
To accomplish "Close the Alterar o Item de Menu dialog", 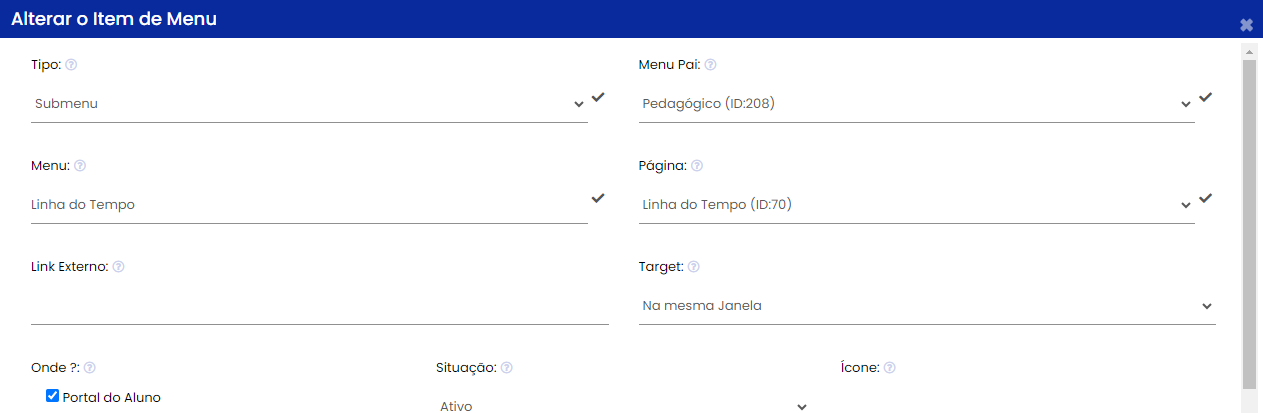I will pos(1246,25).
